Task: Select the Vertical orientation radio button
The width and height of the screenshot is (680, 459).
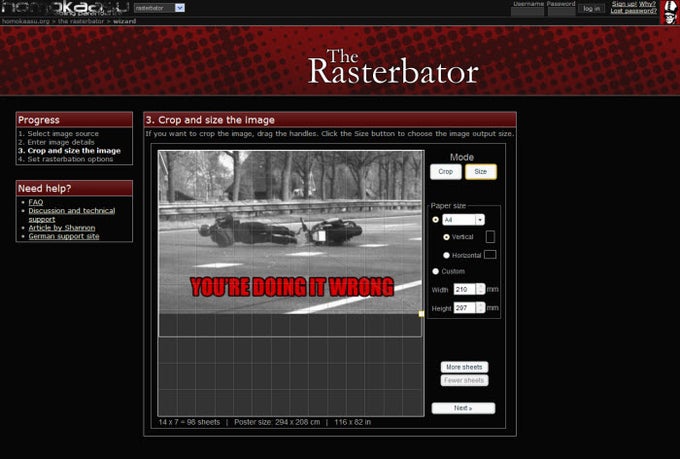Action: point(446,237)
